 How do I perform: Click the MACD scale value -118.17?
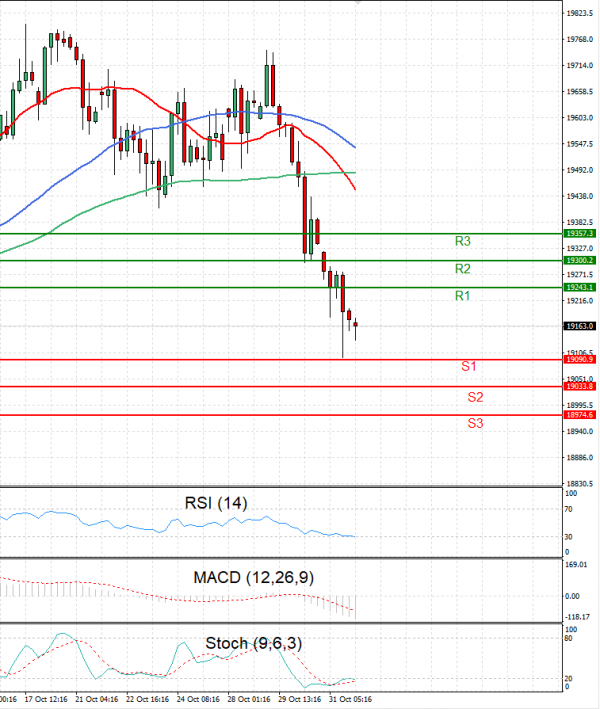(577, 617)
